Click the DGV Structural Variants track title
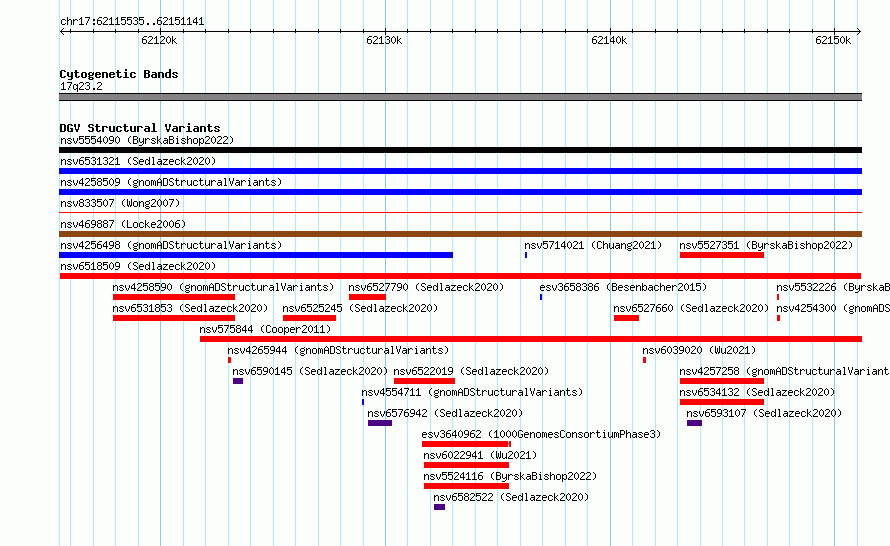The width and height of the screenshot is (890, 546). point(140,128)
